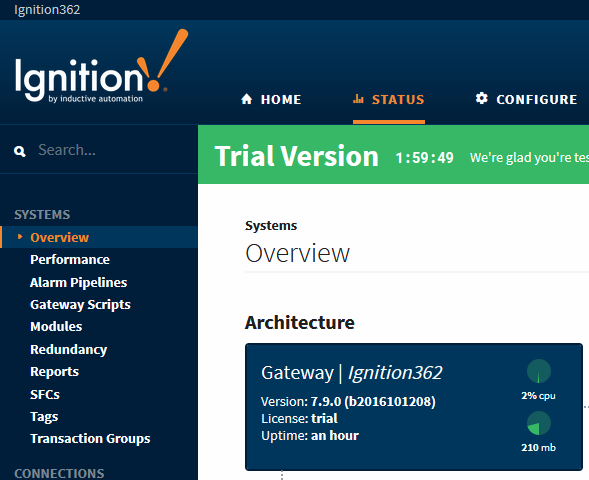Image resolution: width=589 pixels, height=480 pixels.
Task: Click the Gateway Ignition362 architecture card
Action: click(414, 407)
